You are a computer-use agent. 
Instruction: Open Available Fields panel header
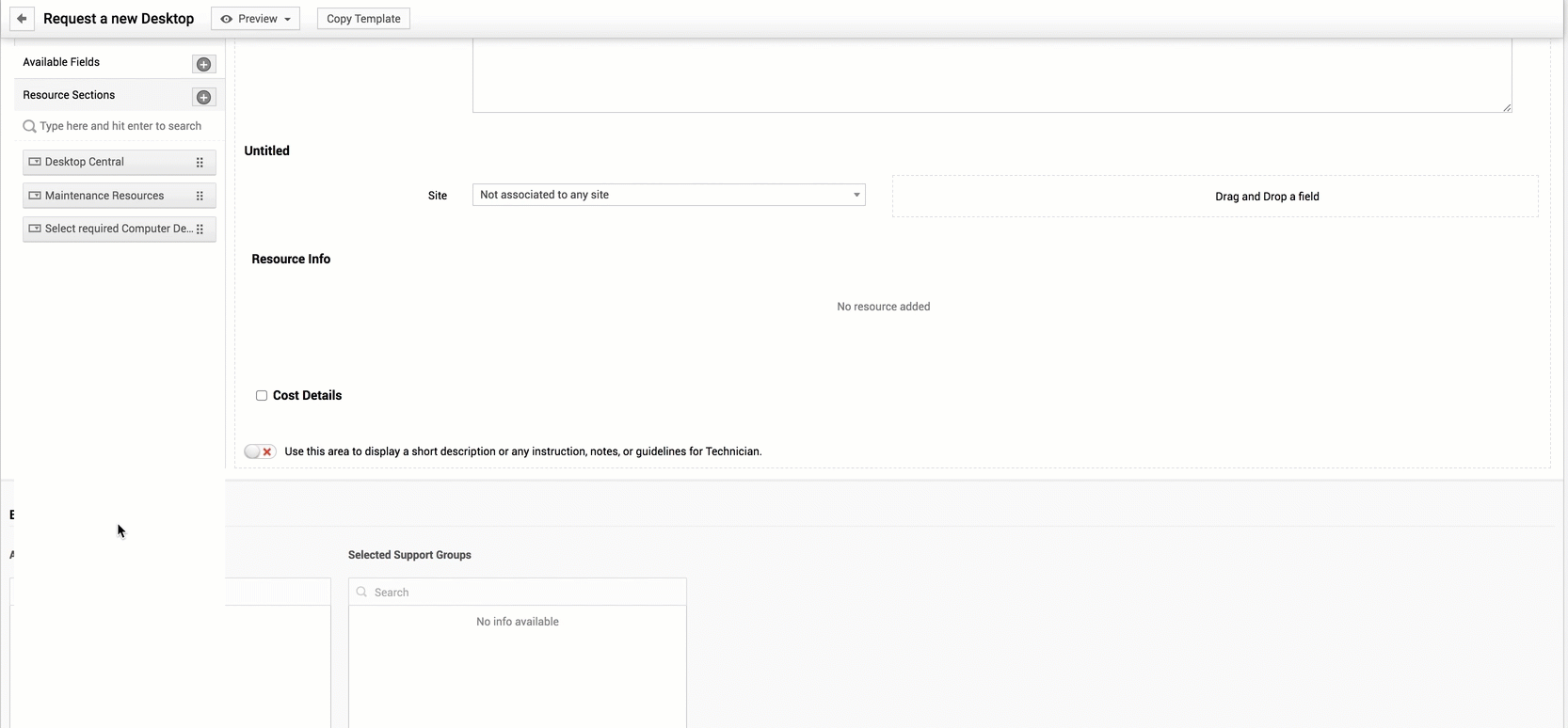pyautogui.click(x=61, y=62)
